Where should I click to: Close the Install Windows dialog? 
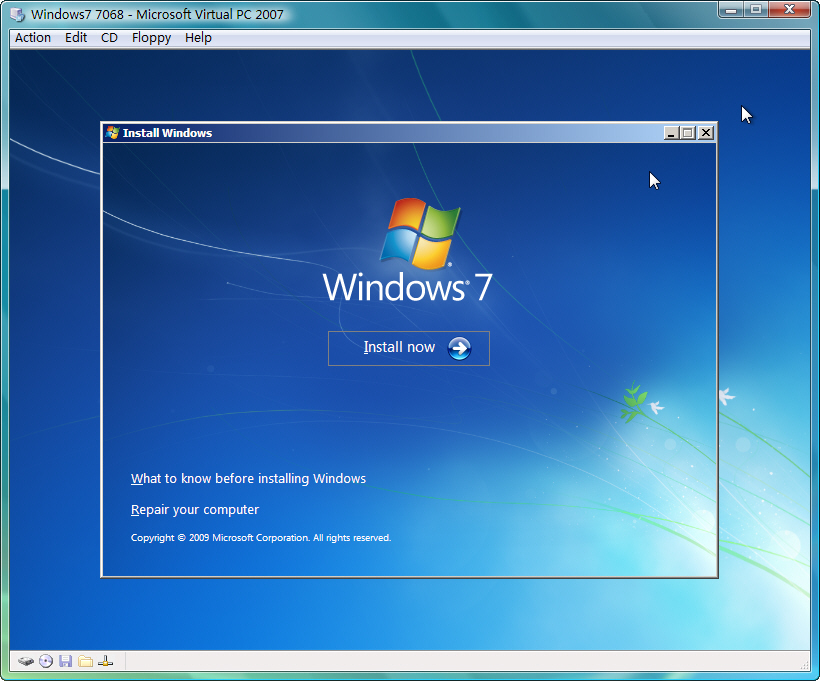tap(706, 133)
